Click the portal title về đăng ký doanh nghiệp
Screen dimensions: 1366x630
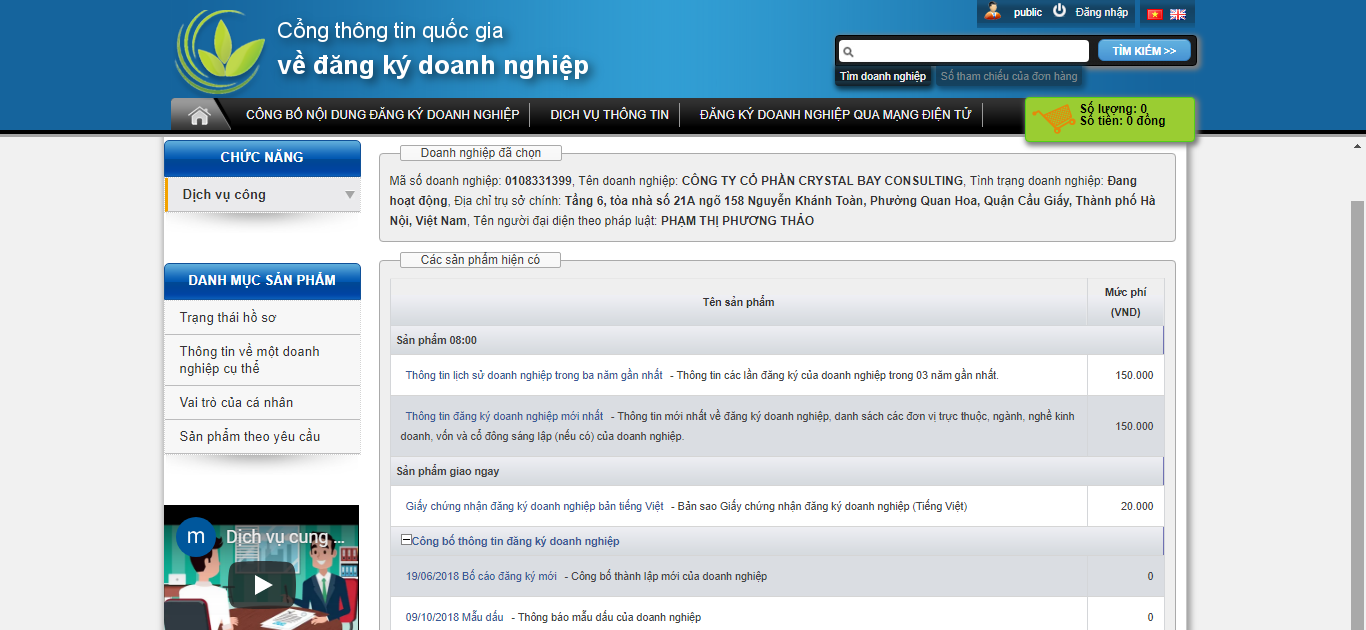[433, 66]
